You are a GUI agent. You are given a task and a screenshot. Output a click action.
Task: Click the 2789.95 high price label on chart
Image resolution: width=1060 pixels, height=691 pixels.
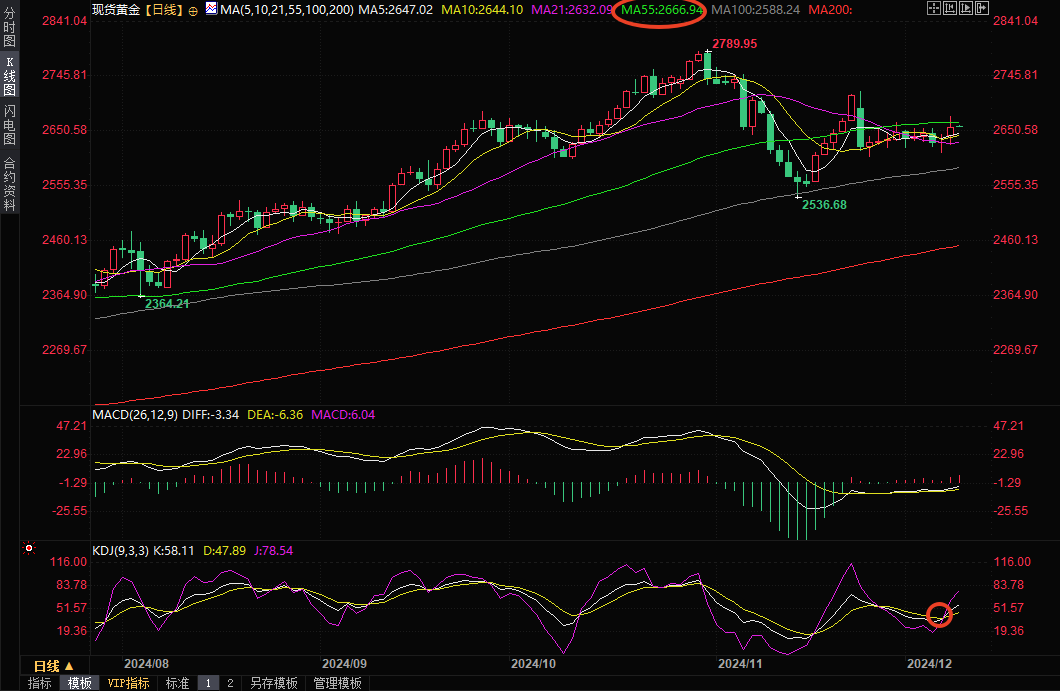point(733,44)
